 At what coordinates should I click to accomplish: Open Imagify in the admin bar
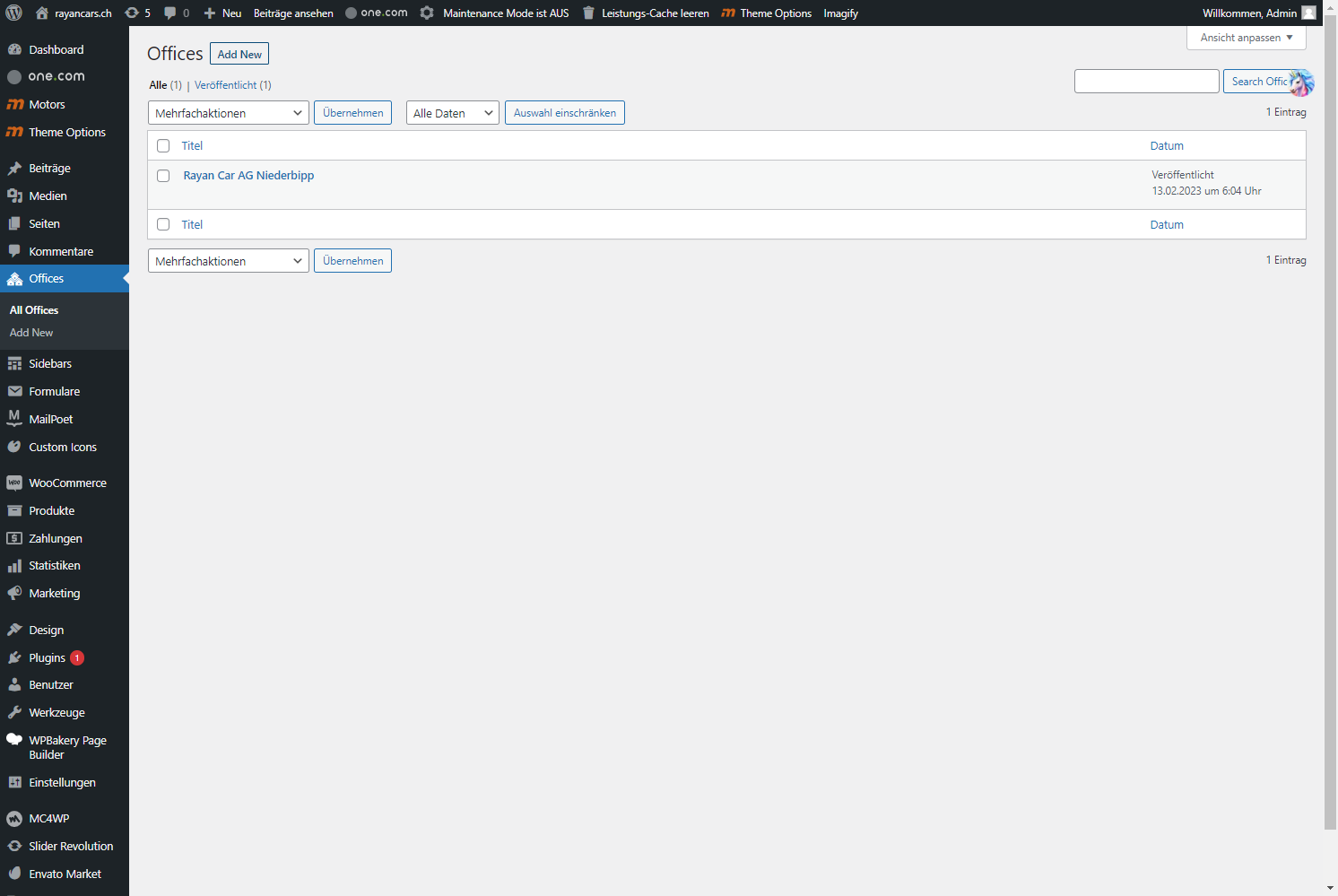click(x=840, y=13)
